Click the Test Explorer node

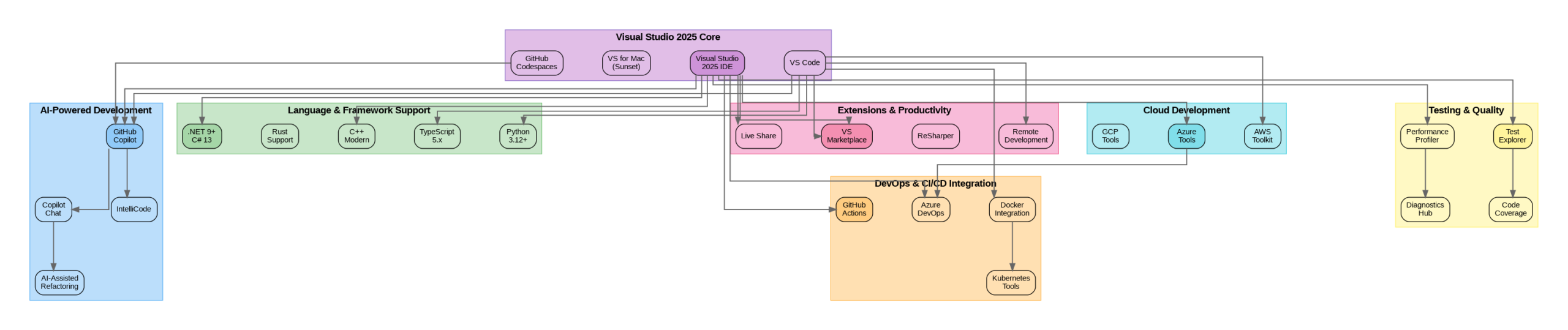(x=1511, y=136)
